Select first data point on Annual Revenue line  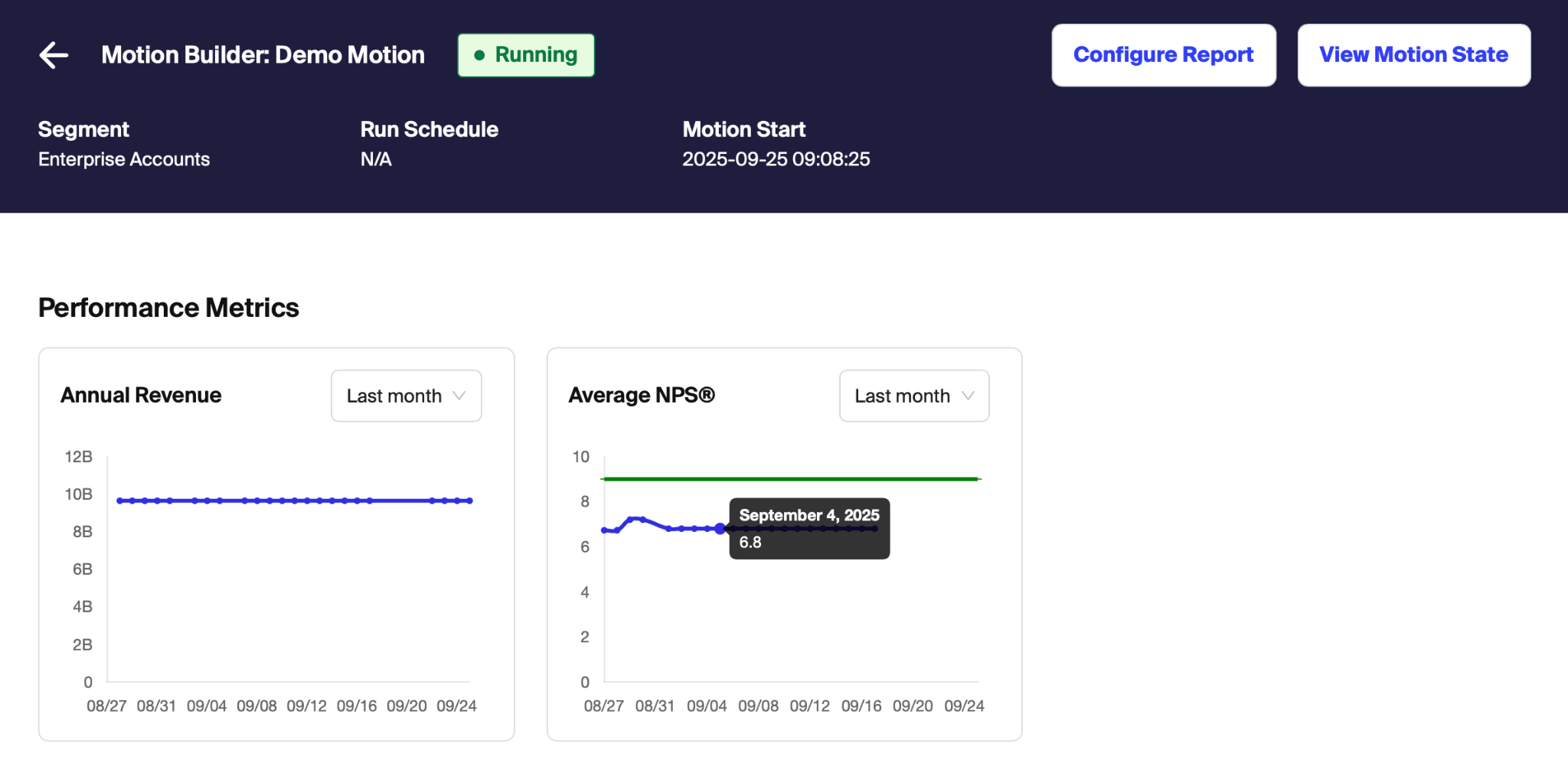(x=120, y=501)
